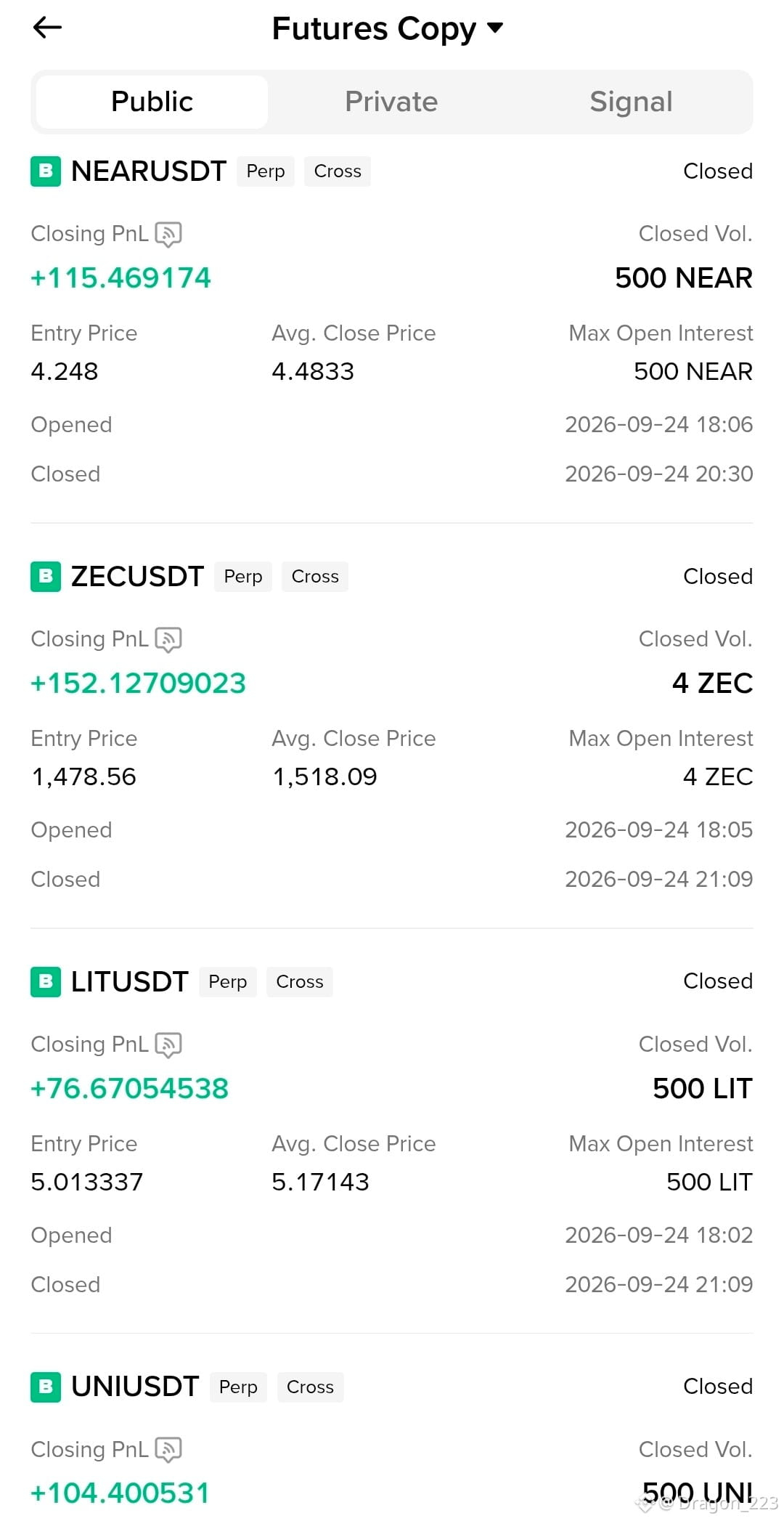Select the Public tab
Viewport: 784px width, 1521px height.
pos(152,102)
